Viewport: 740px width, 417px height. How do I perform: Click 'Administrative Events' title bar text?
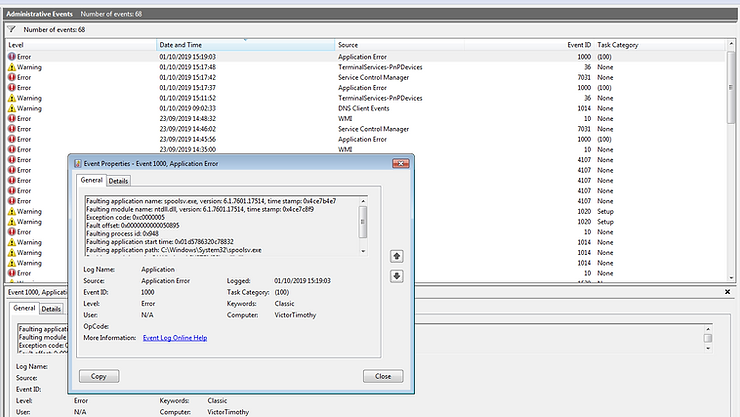40,14
